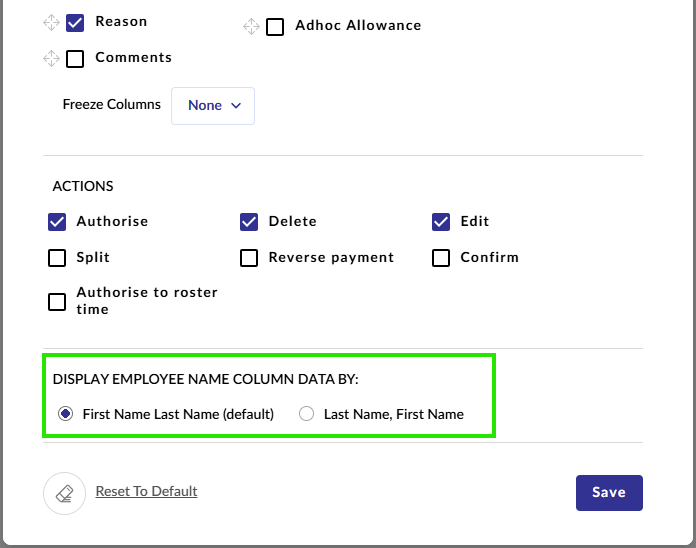Save the column settings
This screenshot has width=696, height=548.
pyautogui.click(x=609, y=493)
